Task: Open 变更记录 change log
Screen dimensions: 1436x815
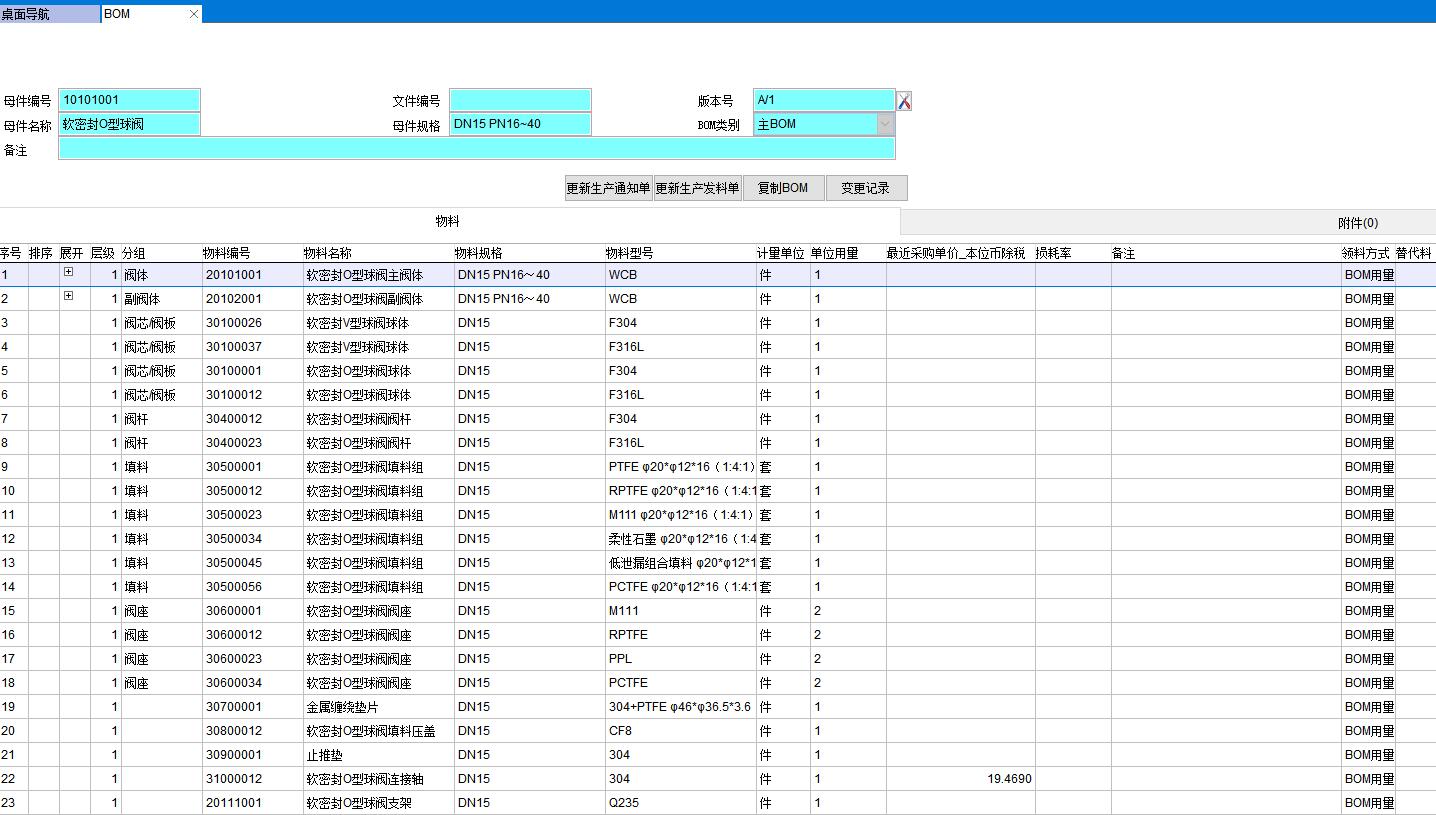Action: click(865, 188)
